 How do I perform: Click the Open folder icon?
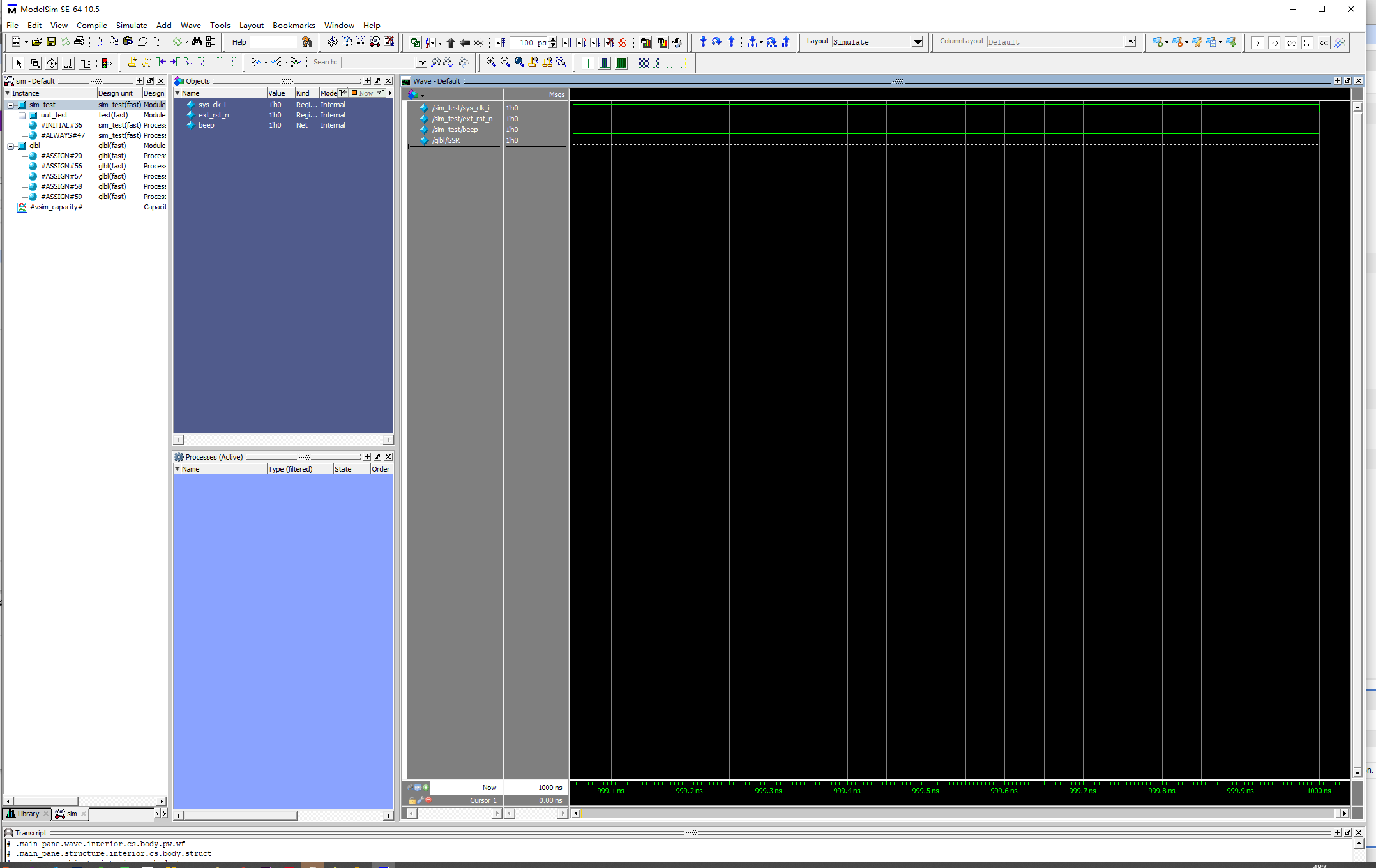click(x=36, y=42)
